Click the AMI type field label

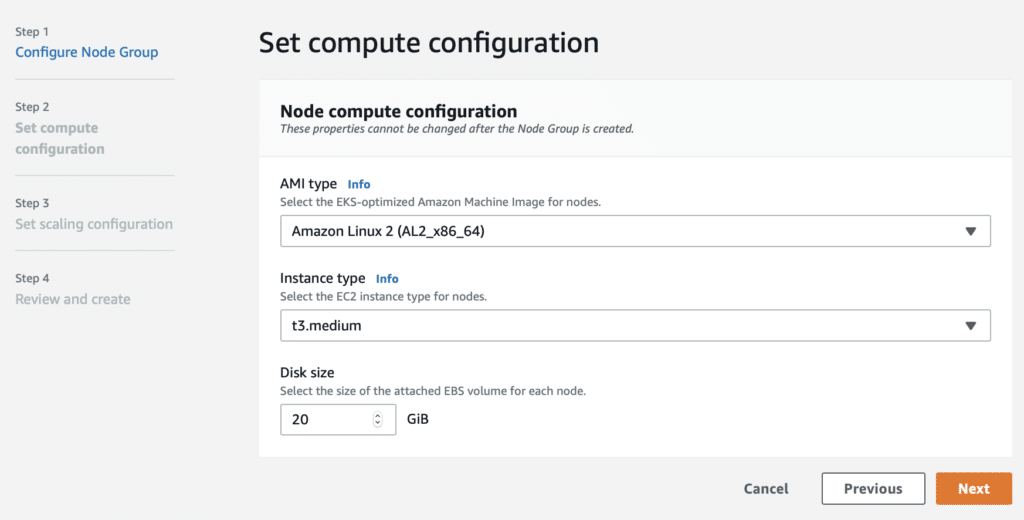coord(308,184)
